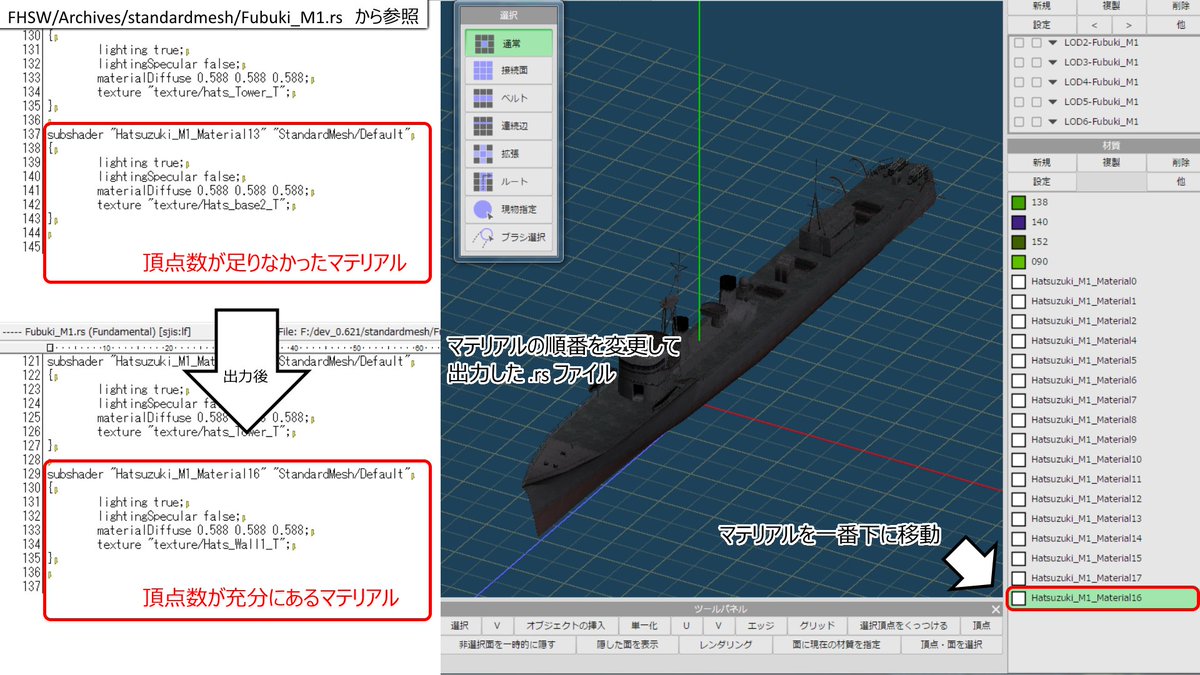Viewport: 1200px width, 675px height.
Task: Toggle first checkbox in LOD6-Fubuki_M1 row
Action: pos(1018,122)
